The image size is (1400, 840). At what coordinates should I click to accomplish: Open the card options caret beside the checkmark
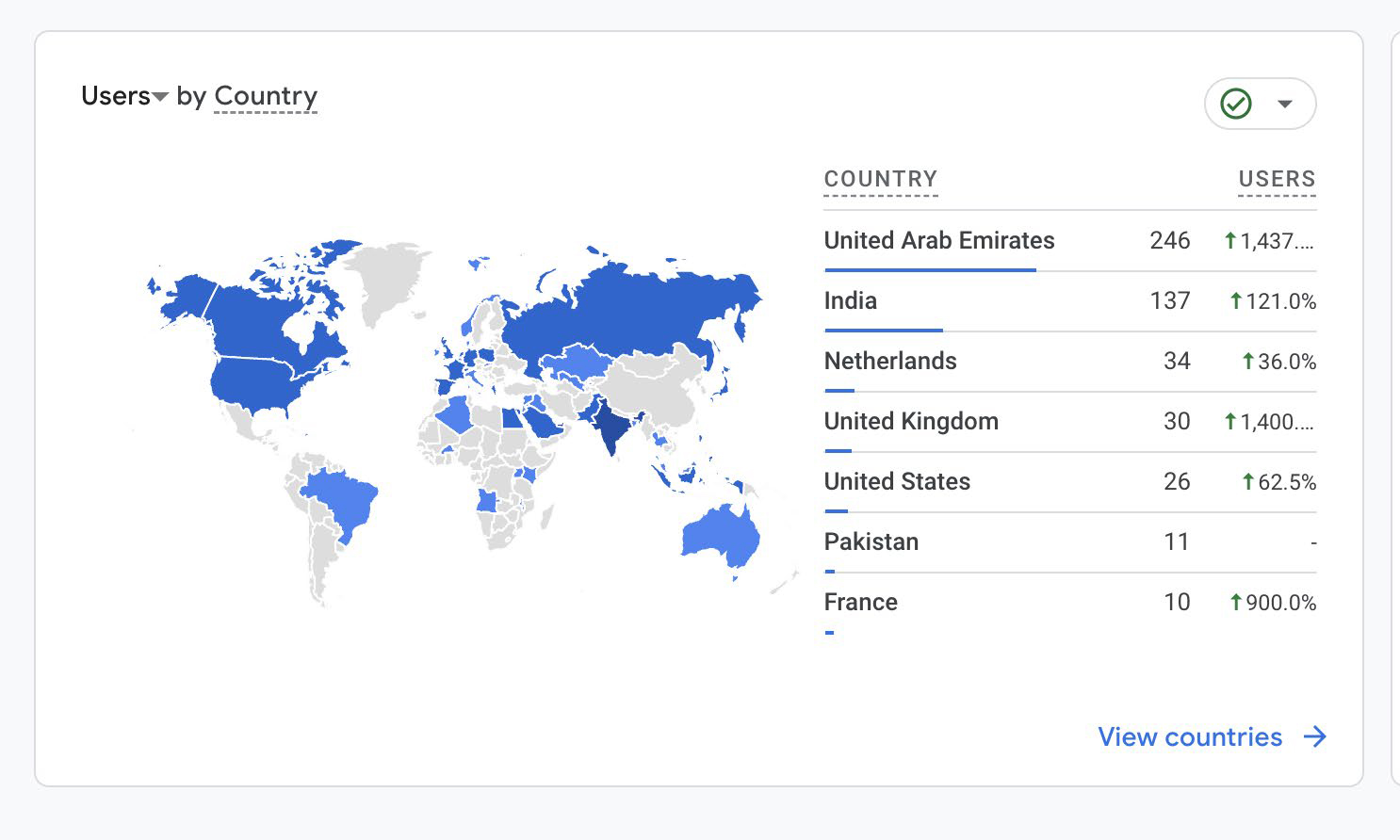(x=1285, y=104)
